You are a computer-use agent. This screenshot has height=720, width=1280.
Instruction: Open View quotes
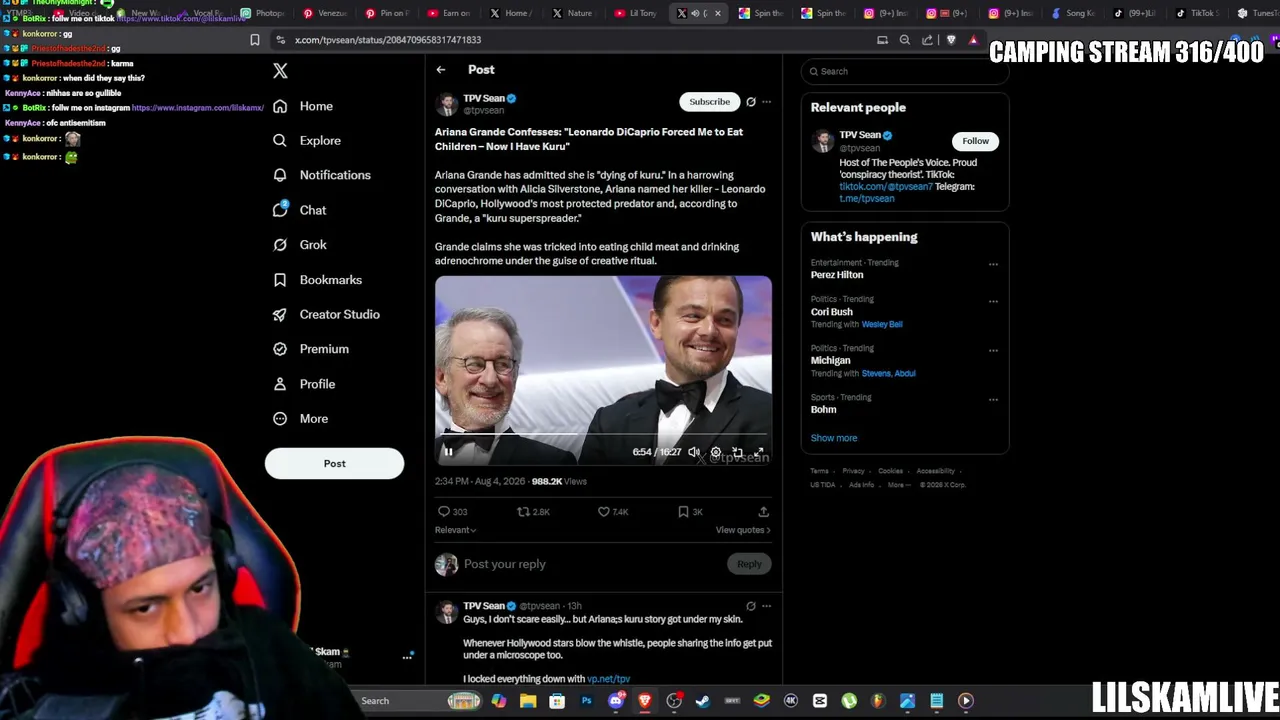743,530
